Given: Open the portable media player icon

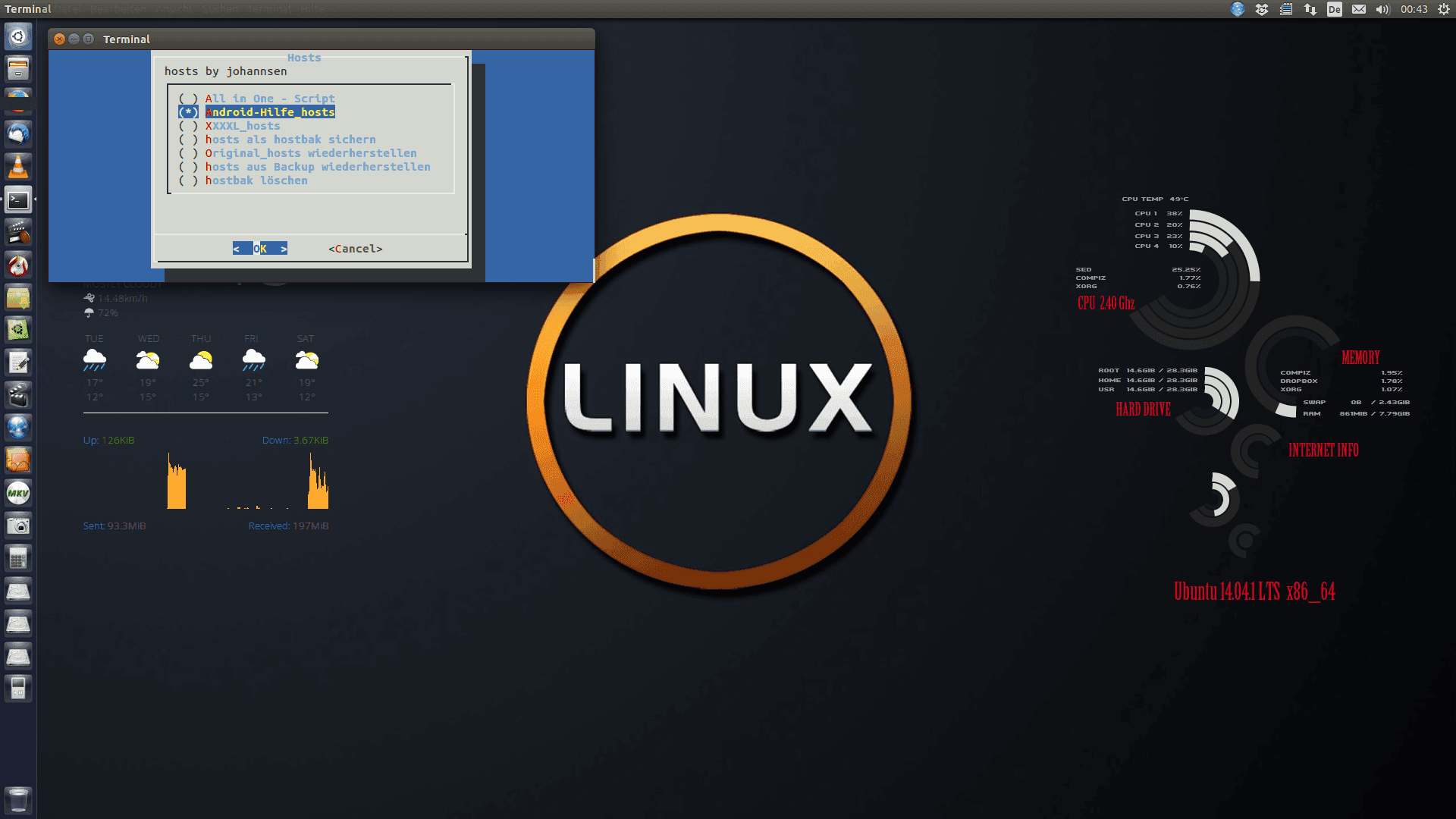Looking at the screenshot, I should click(18, 689).
